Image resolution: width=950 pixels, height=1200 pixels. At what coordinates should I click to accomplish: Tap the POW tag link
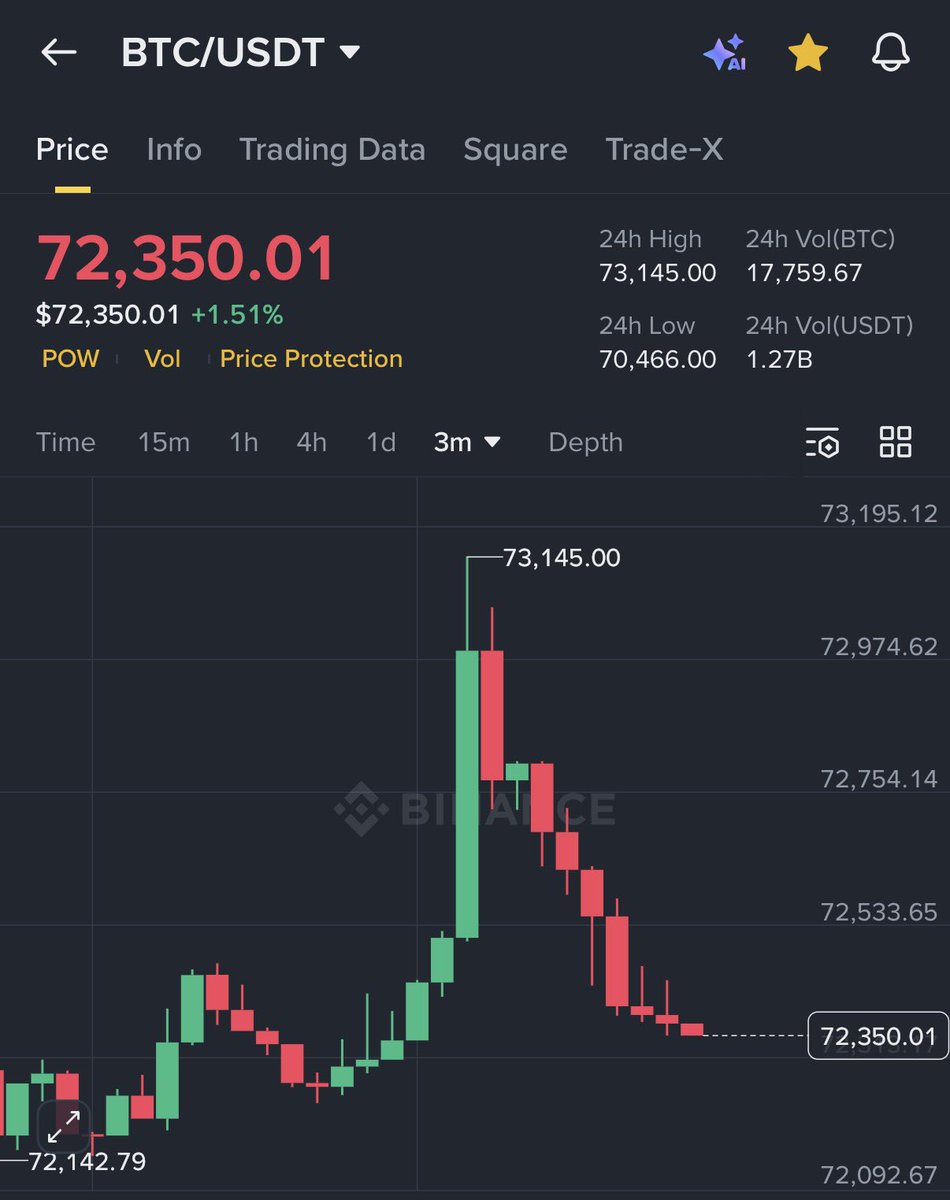(70, 359)
